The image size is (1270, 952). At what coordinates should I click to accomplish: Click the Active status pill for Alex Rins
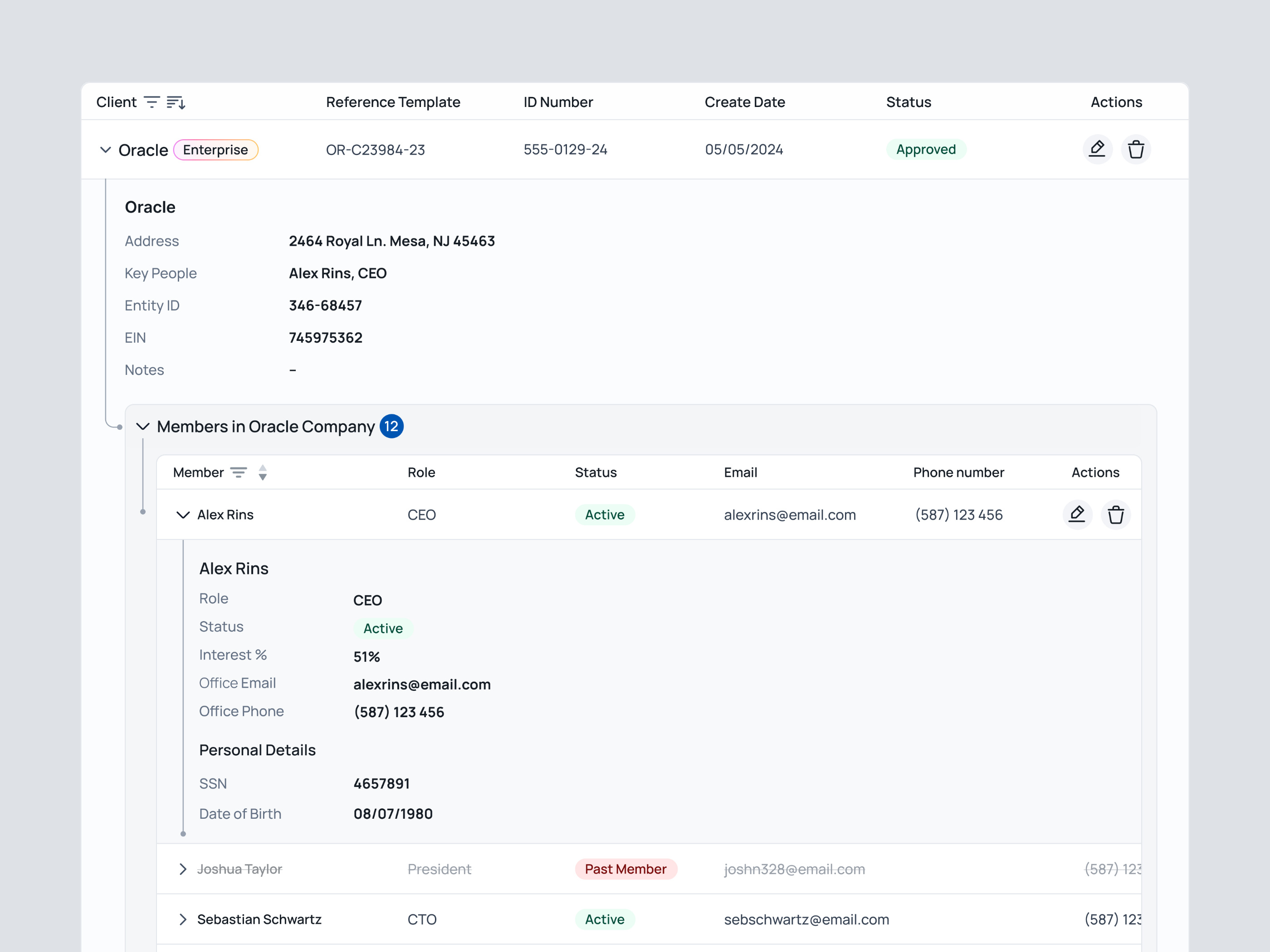click(x=605, y=514)
